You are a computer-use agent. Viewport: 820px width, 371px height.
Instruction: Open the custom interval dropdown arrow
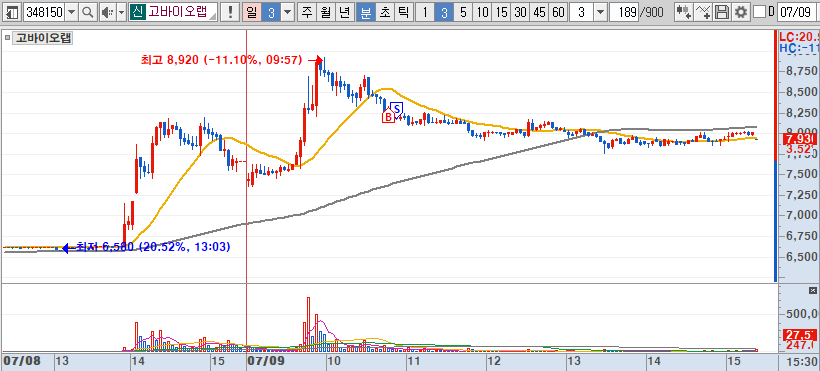click(600, 12)
